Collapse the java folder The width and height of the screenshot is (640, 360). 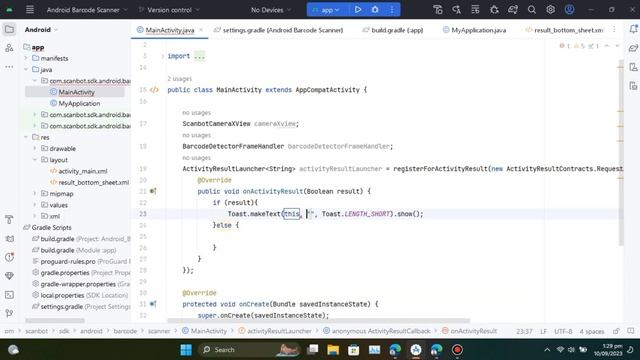26,69
